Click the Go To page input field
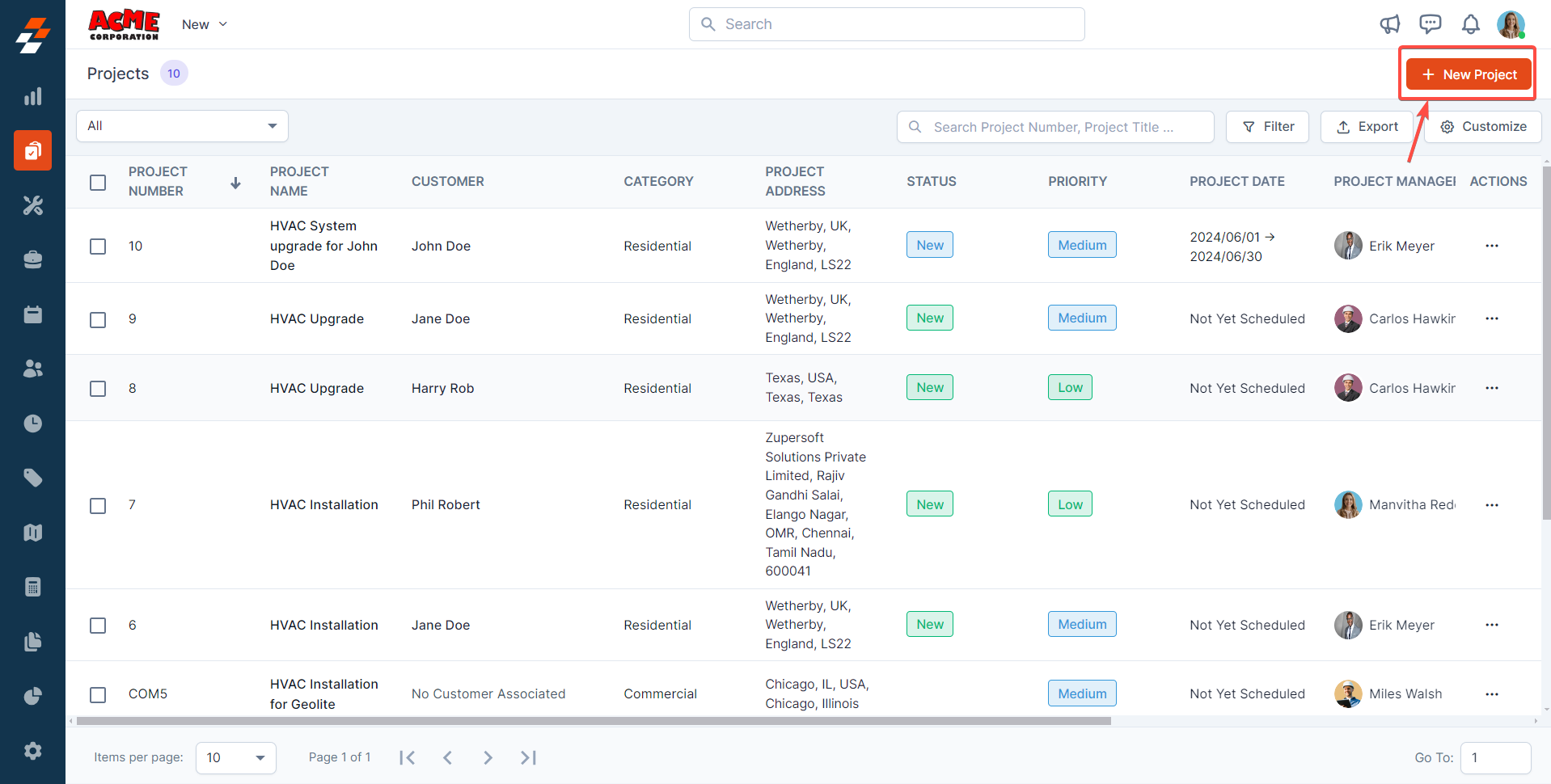This screenshot has height=784, width=1551. [1494, 757]
